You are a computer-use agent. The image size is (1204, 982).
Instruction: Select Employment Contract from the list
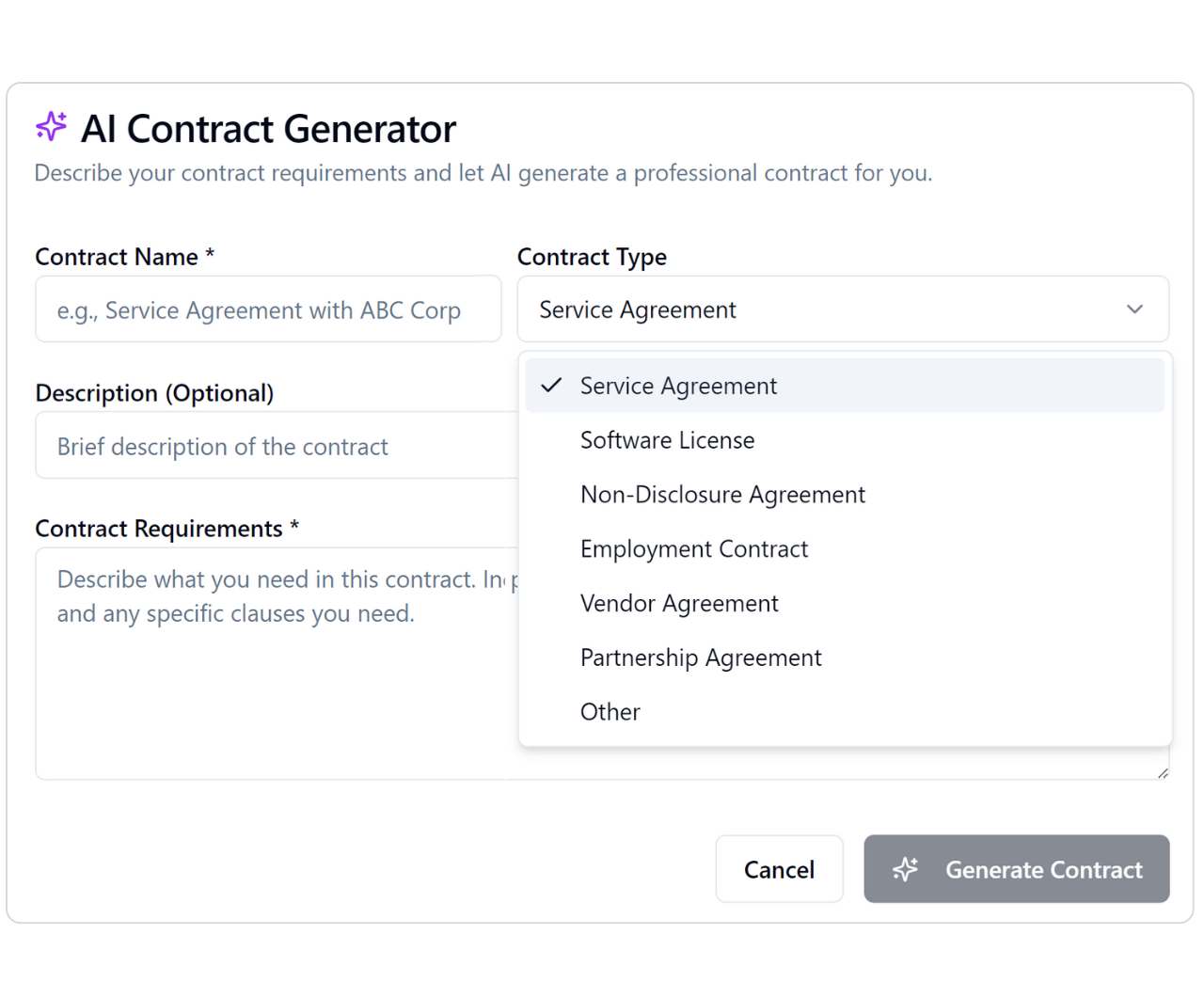coord(845,549)
